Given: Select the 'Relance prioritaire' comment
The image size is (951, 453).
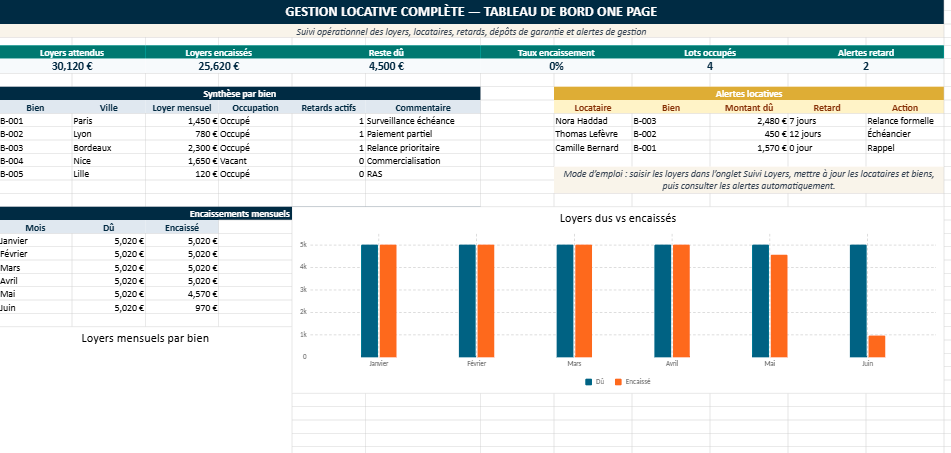Looking at the screenshot, I should click(423, 147).
